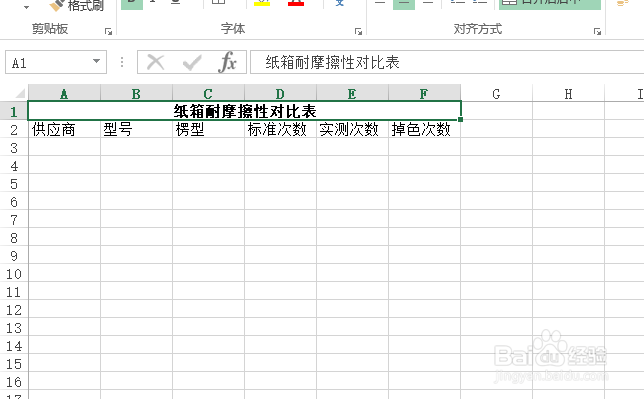Select row 5 header

click(x=14, y=184)
